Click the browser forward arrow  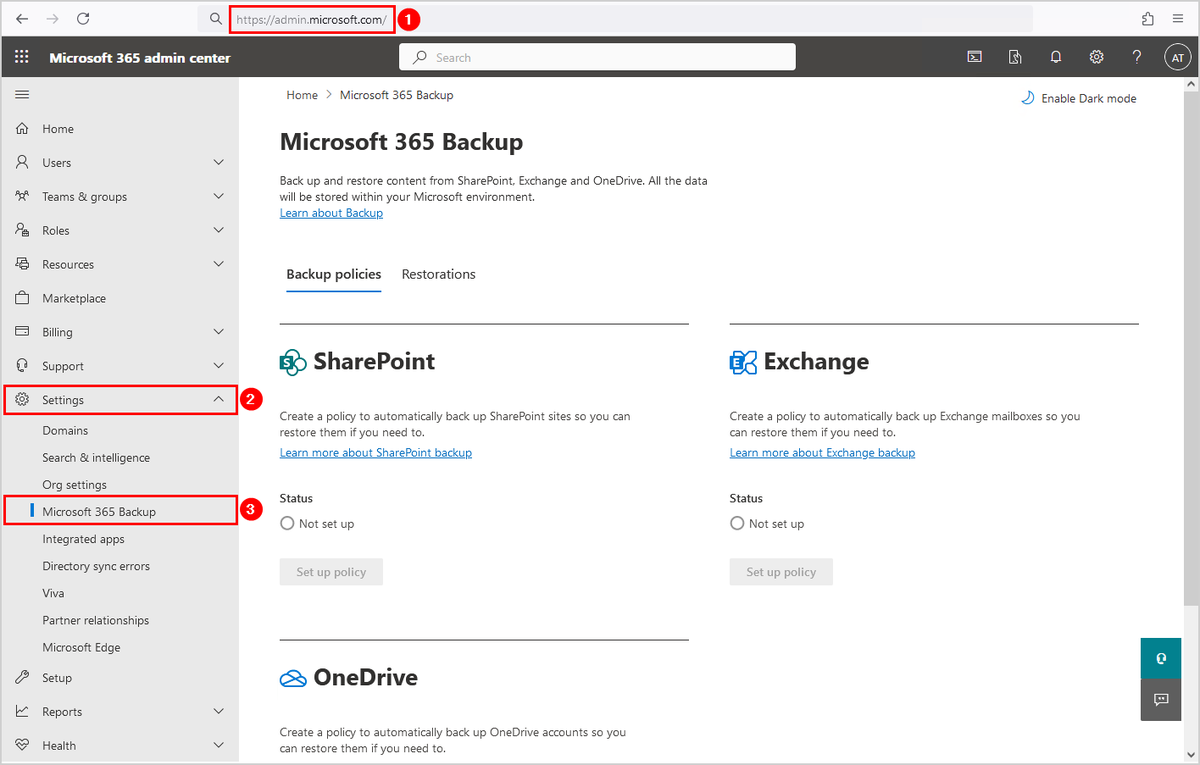coord(52,18)
